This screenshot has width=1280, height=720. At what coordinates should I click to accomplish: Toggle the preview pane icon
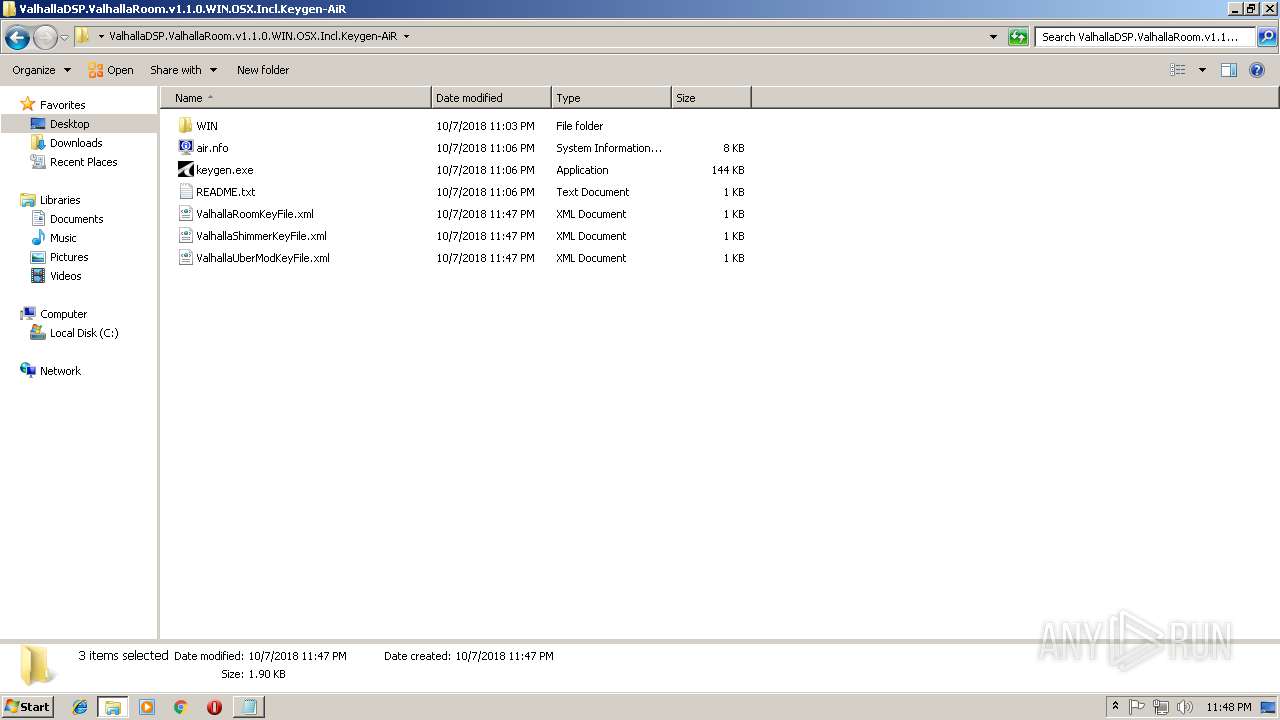[x=1229, y=70]
